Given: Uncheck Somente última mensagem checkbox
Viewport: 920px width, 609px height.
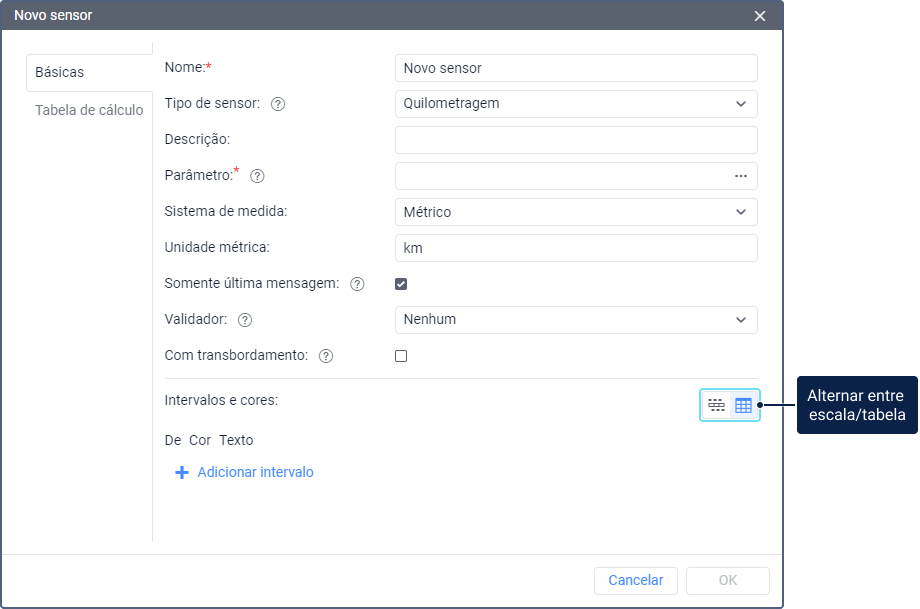Looking at the screenshot, I should point(401,284).
